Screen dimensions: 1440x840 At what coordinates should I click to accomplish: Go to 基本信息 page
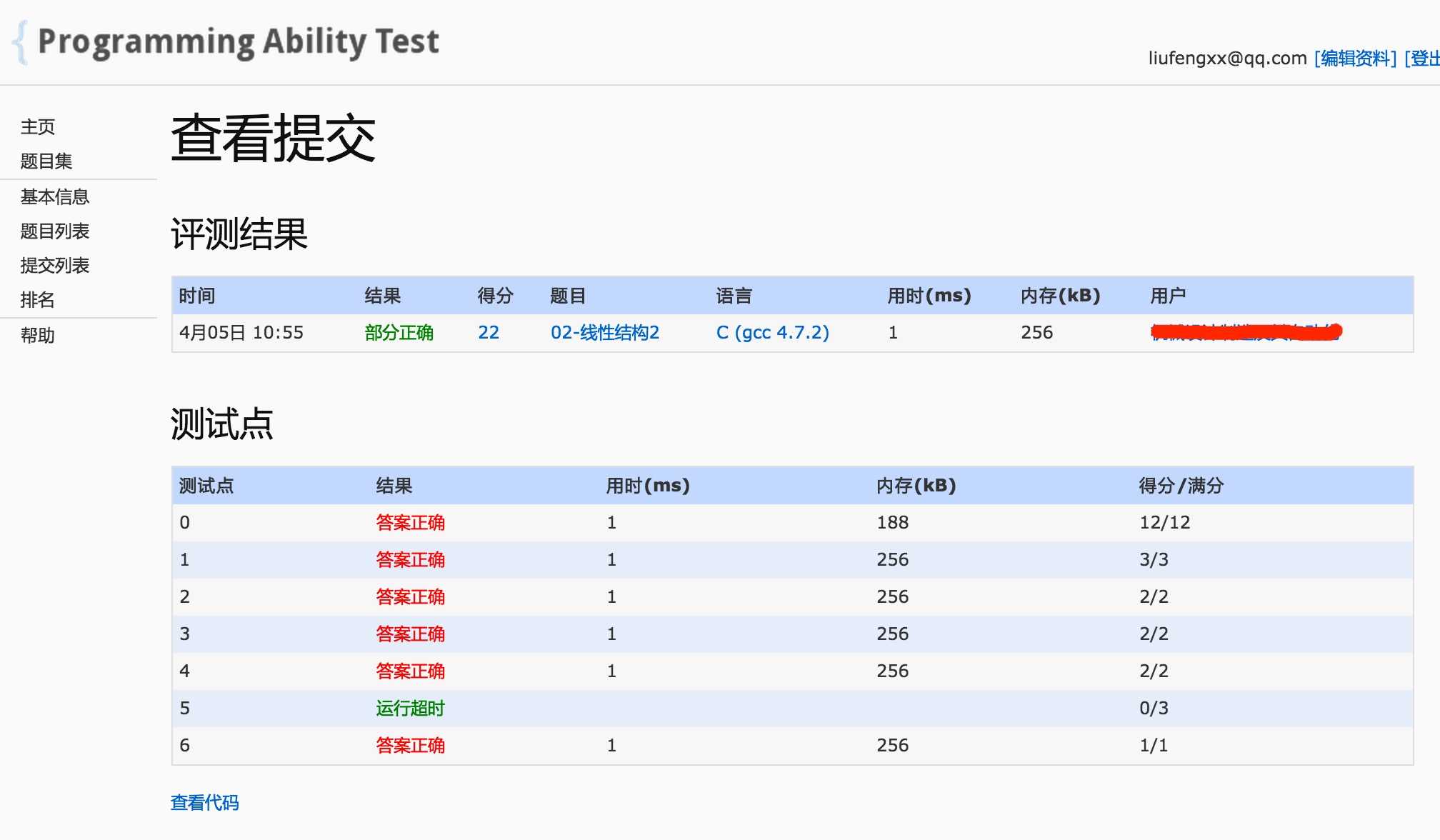click(55, 197)
